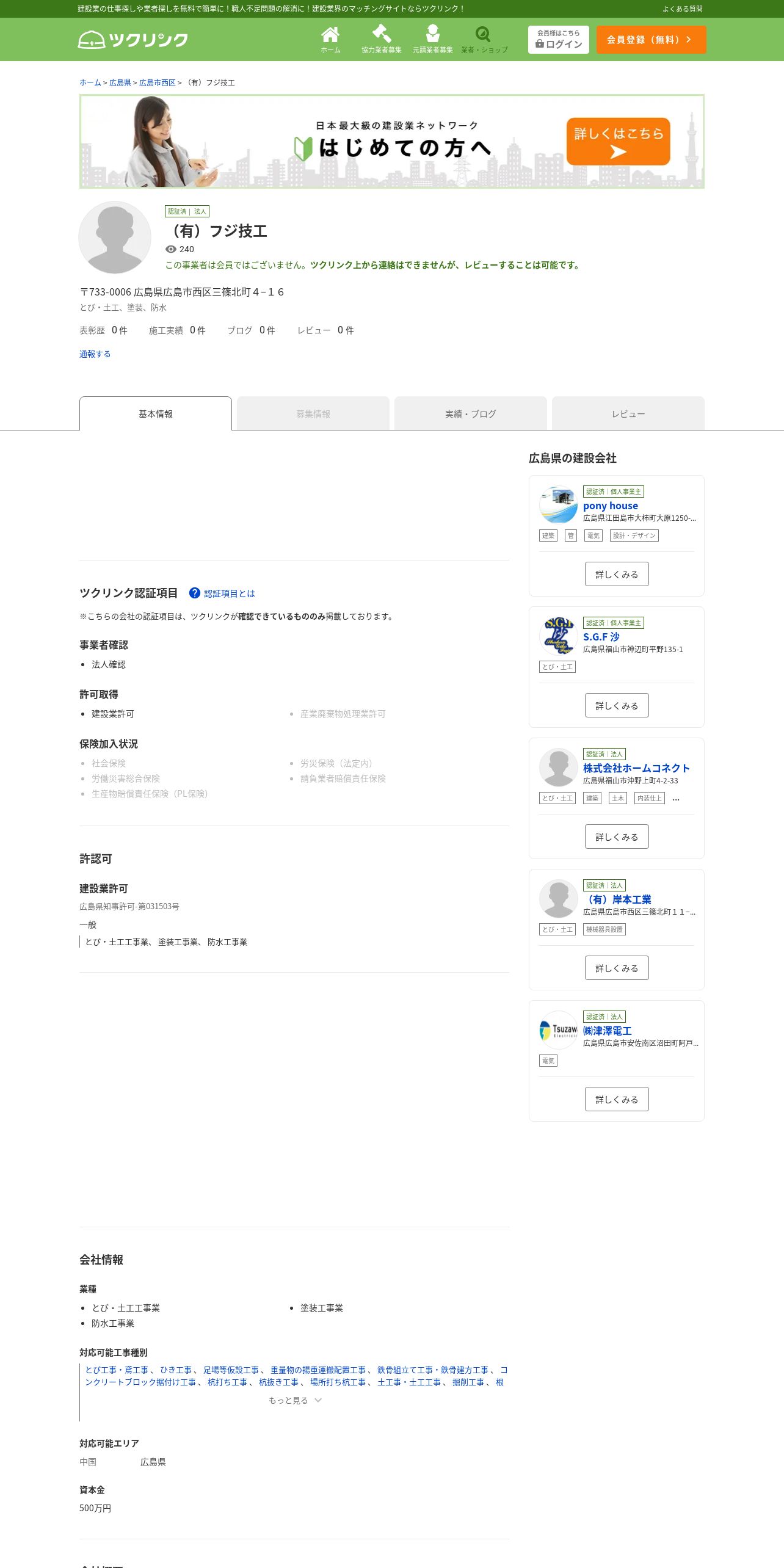Click 内装仕上 tag on ホームコネクト

point(650,798)
